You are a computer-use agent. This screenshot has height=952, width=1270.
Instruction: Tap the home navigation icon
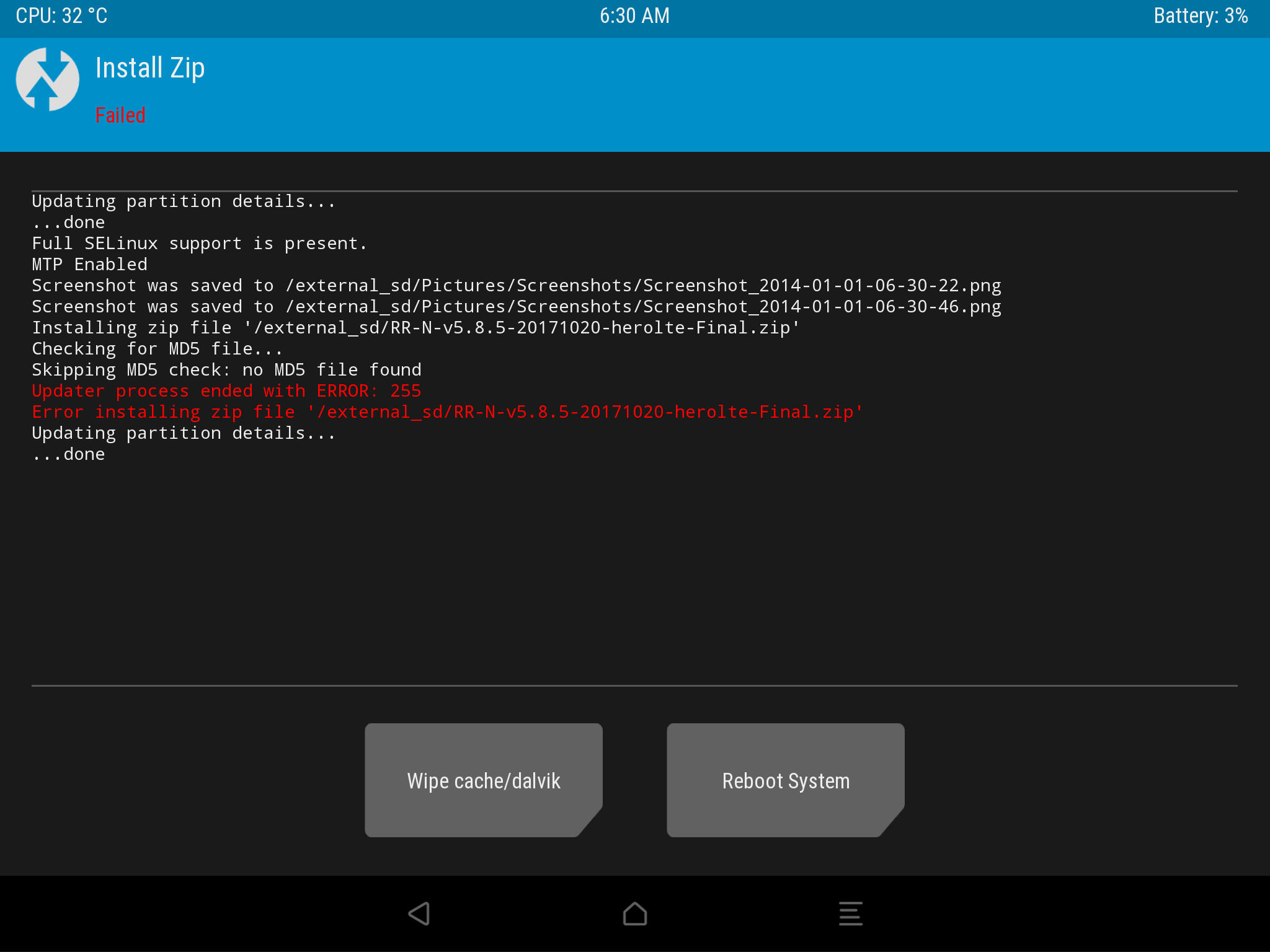634,914
